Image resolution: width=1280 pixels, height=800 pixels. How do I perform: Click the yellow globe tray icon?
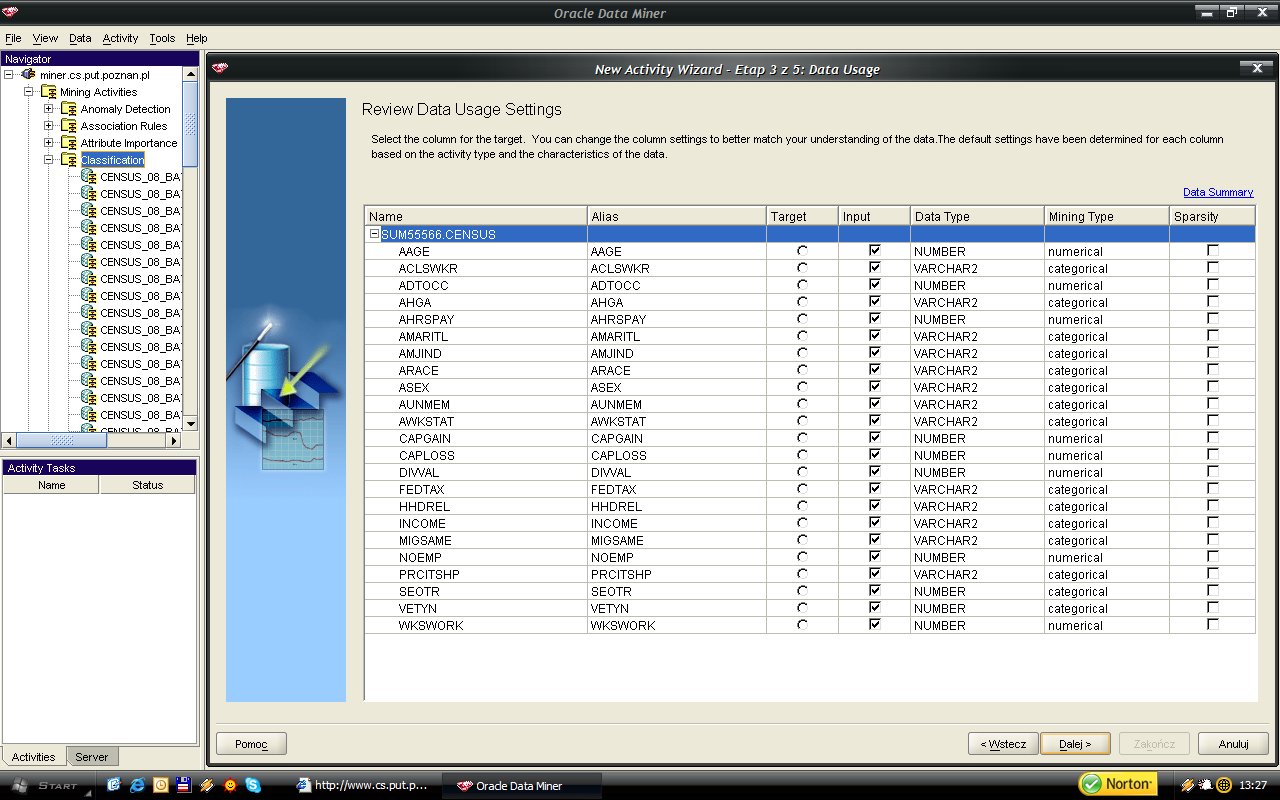1223,785
